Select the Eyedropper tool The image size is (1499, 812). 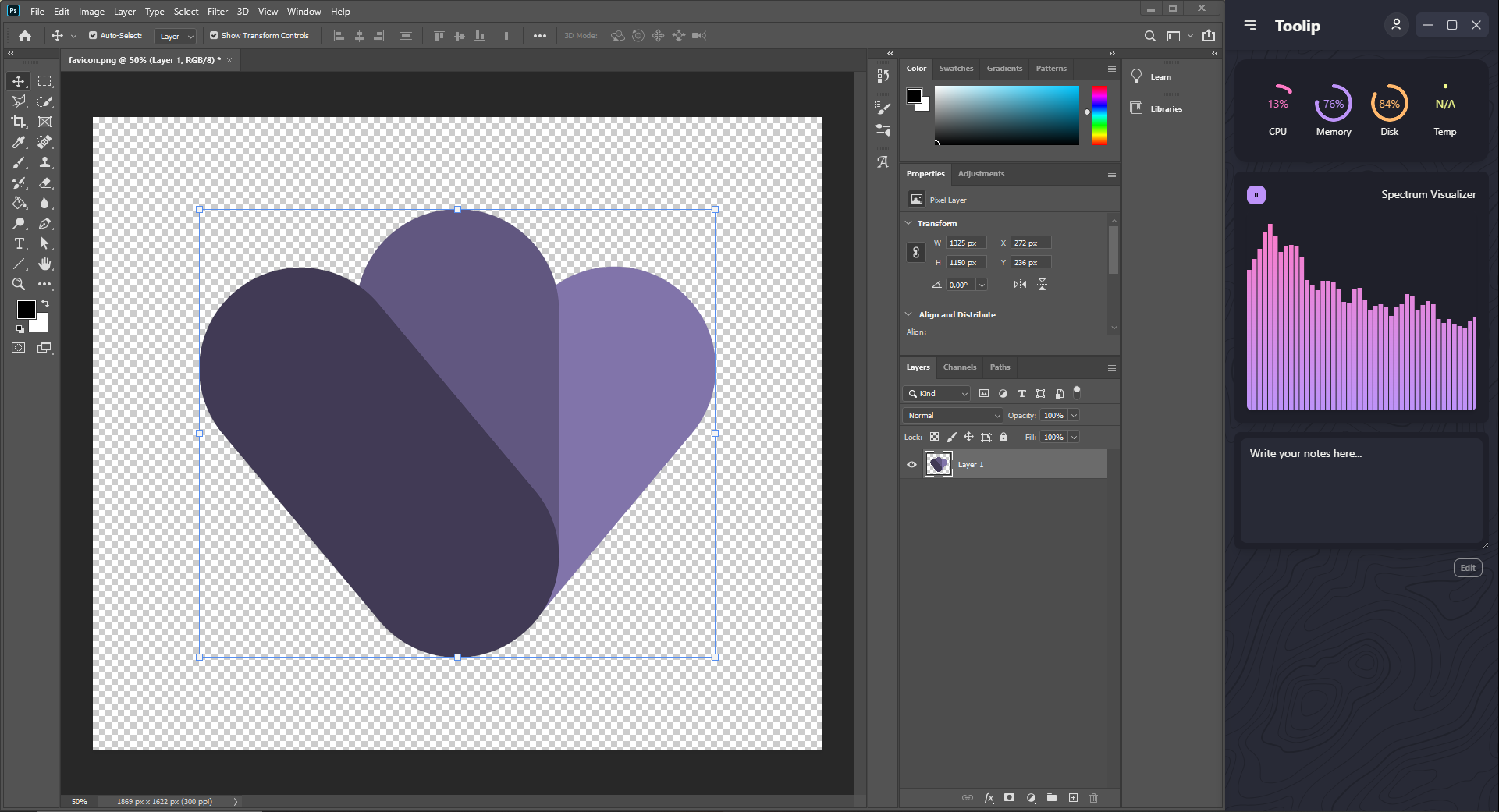[x=19, y=142]
